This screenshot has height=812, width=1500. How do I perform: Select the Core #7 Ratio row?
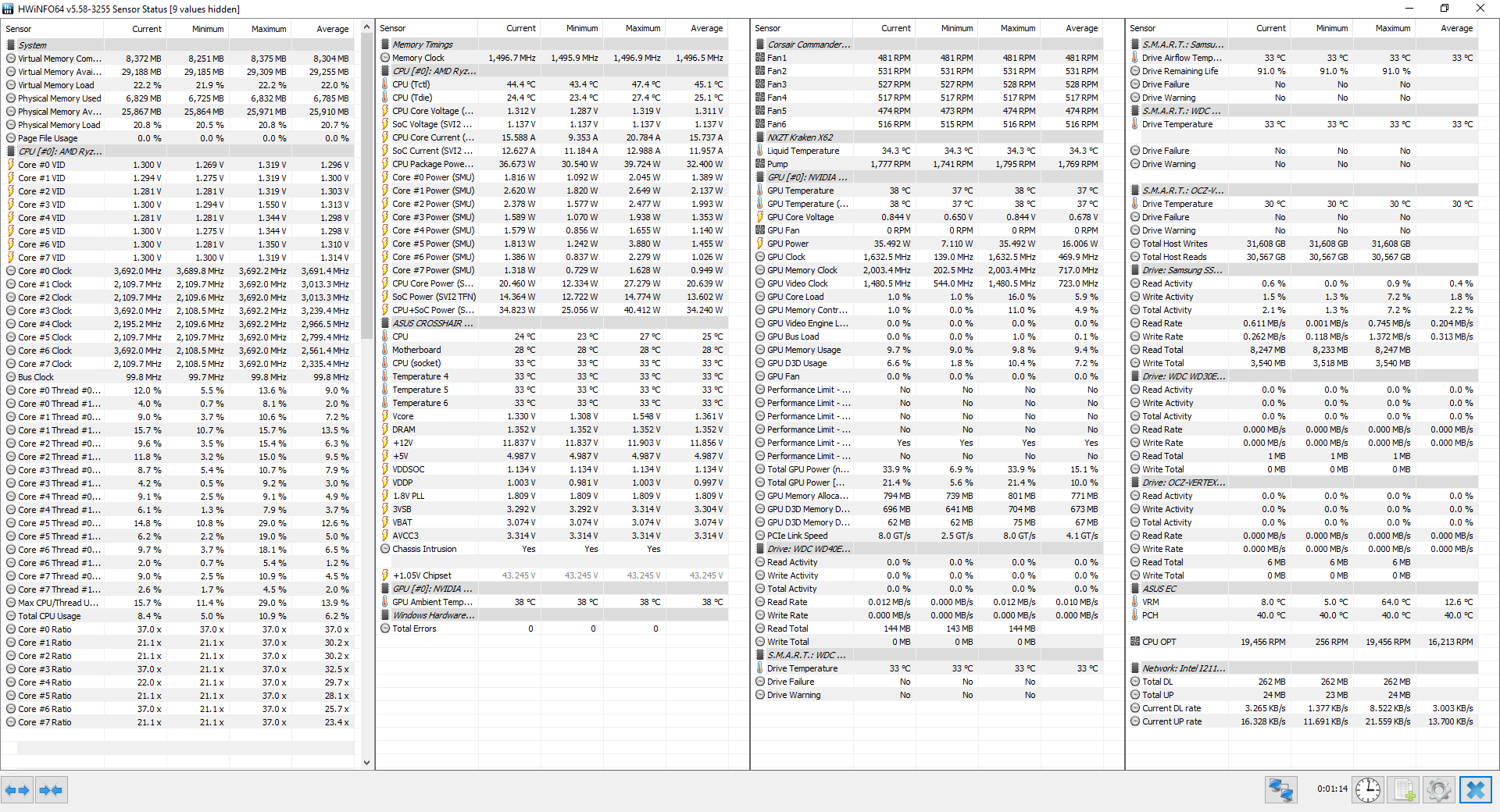(x=179, y=722)
